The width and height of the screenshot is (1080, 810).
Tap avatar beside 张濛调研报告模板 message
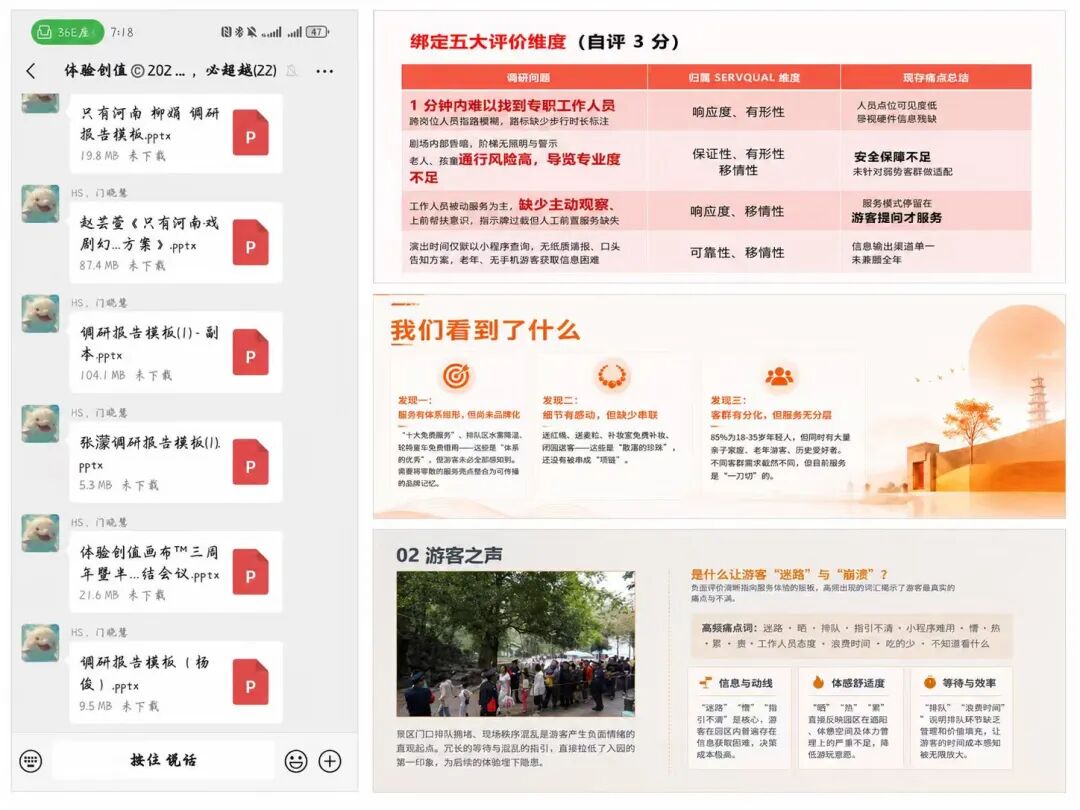(x=40, y=424)
